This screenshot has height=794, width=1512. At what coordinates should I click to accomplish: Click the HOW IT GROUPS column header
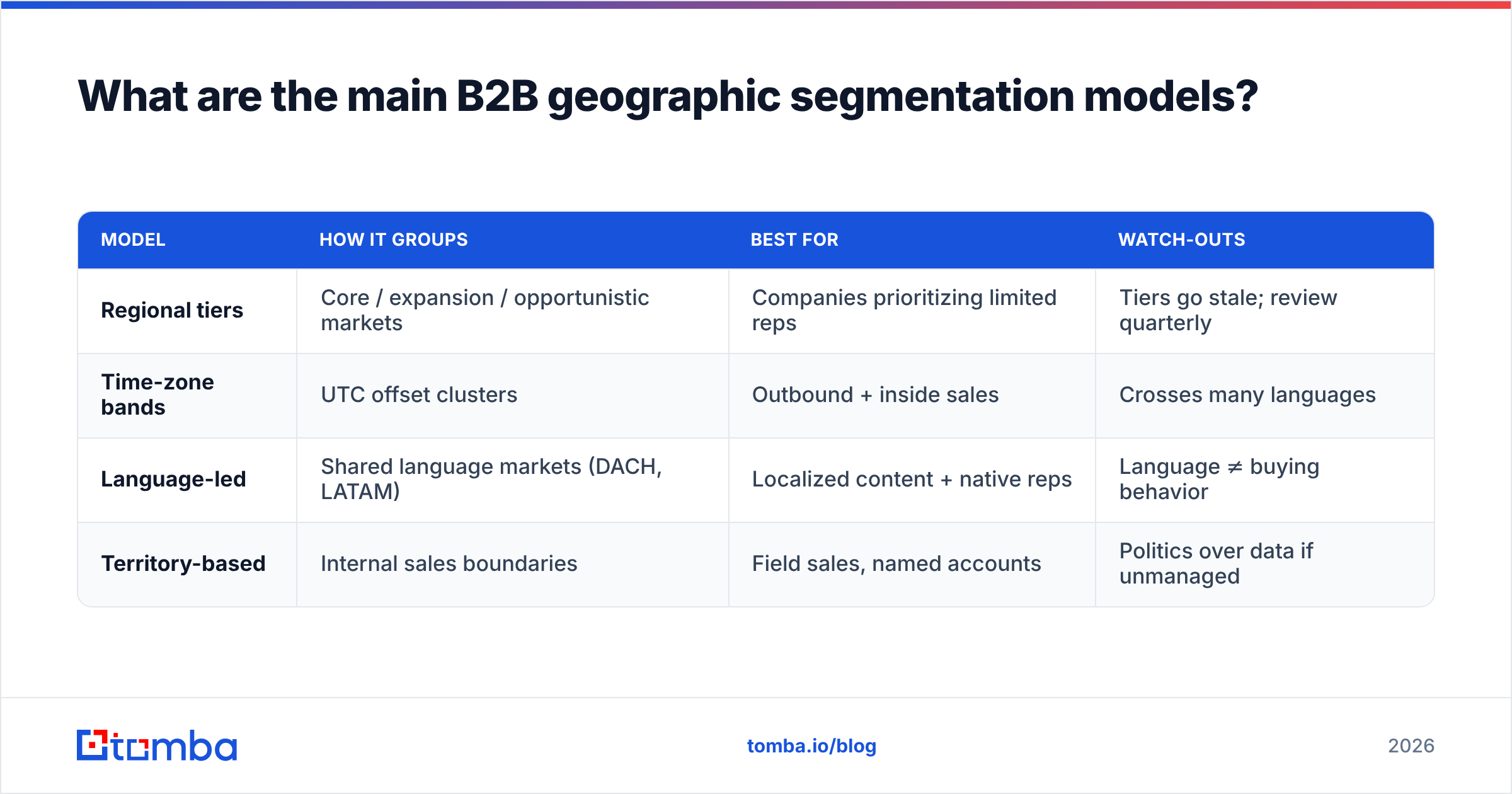394,239
